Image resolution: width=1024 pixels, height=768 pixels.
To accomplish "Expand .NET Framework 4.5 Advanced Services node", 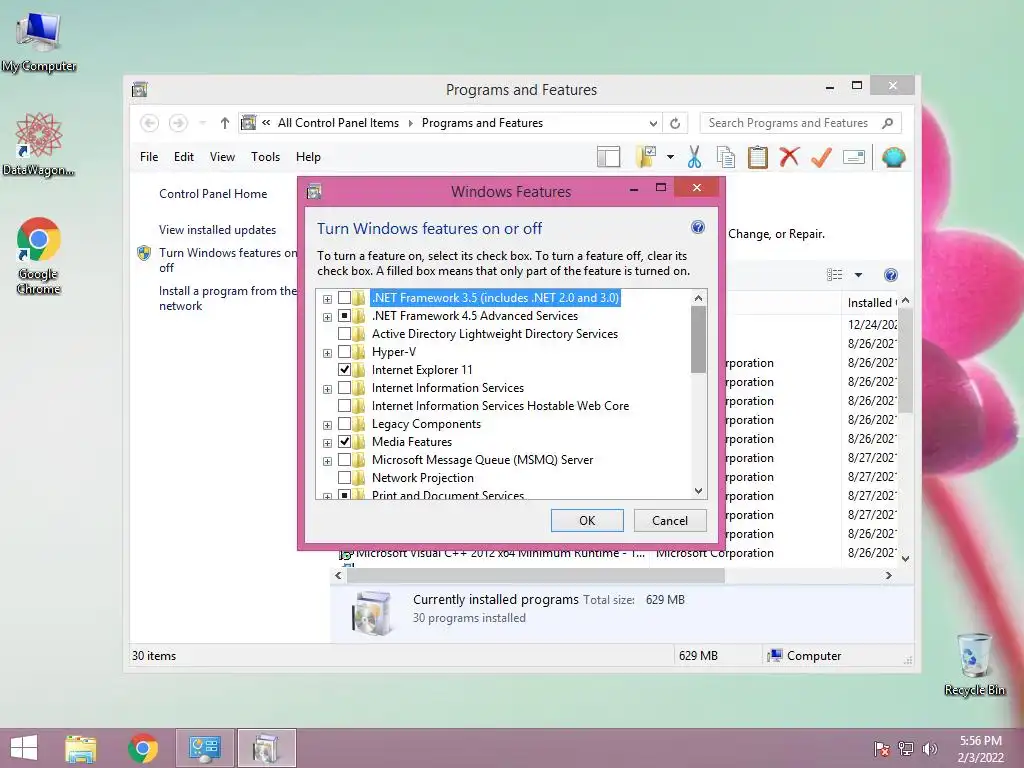I will (x=327, y=317).
